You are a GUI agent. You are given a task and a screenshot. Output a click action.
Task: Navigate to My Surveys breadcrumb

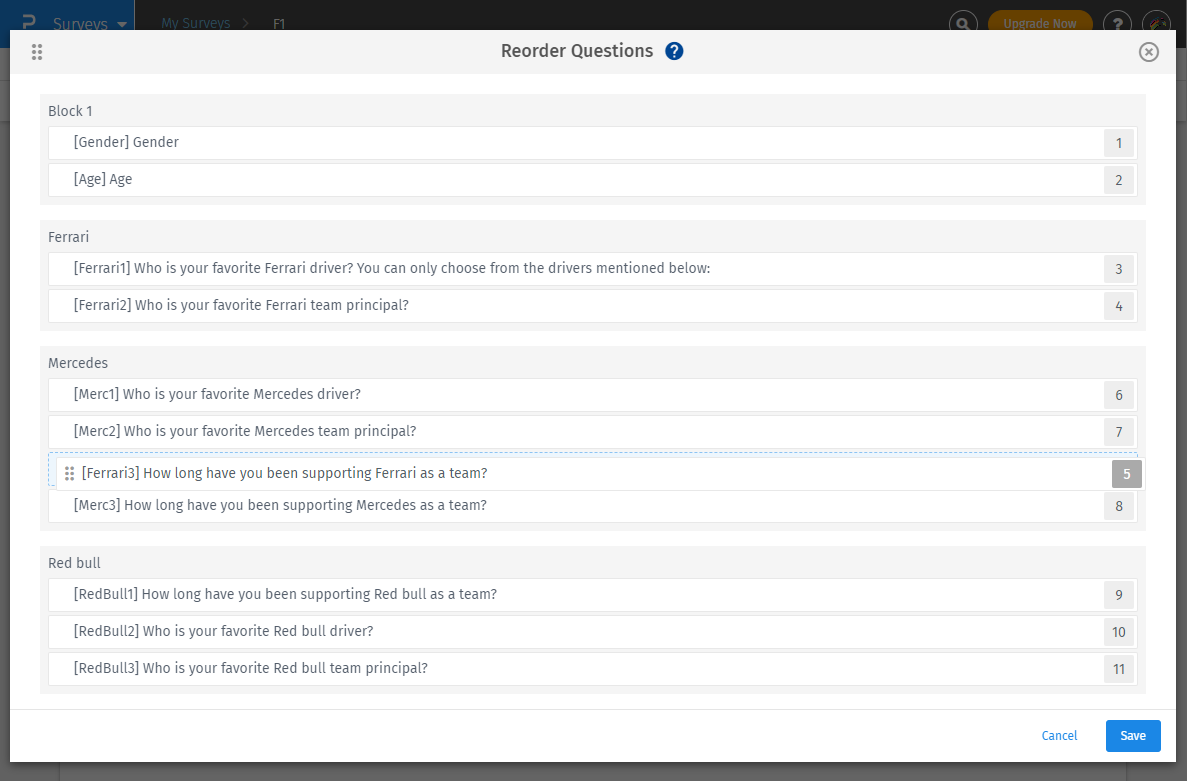(196, 23)
